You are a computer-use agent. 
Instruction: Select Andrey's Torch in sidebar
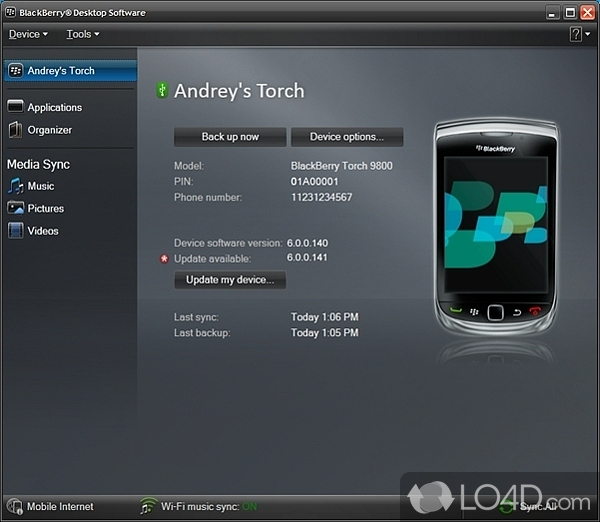[70, 71]
